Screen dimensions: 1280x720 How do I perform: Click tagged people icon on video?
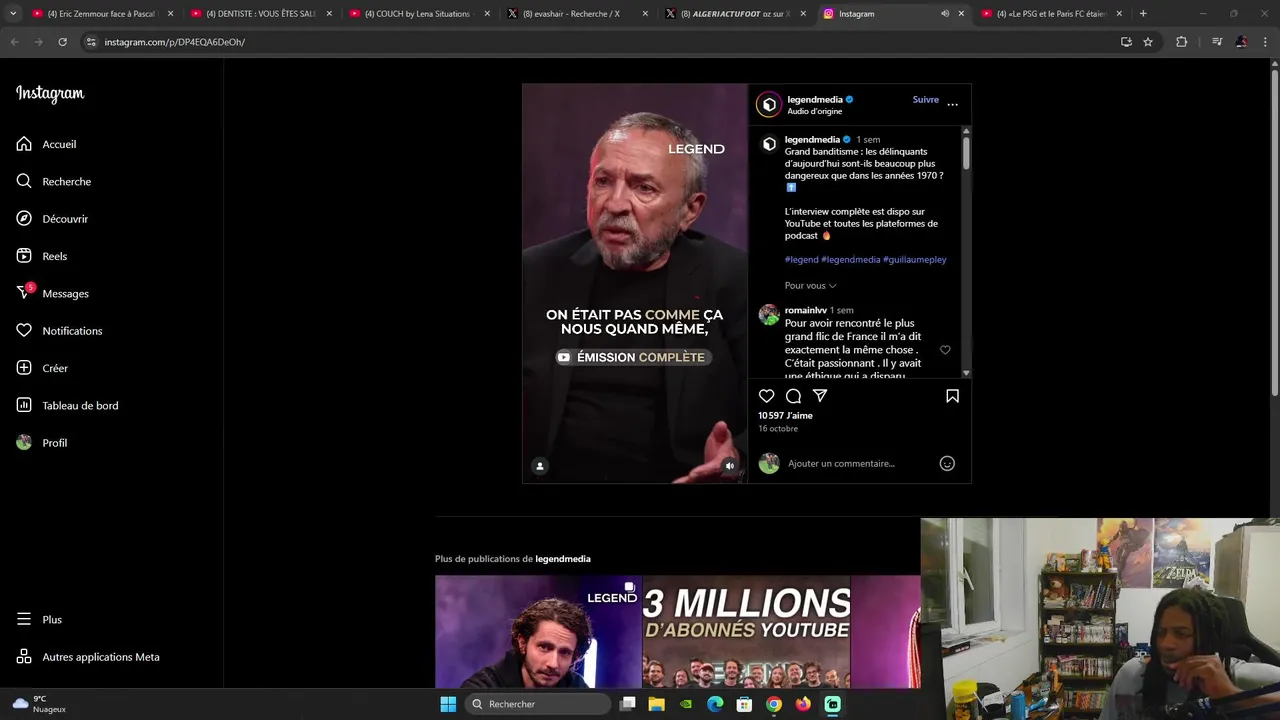tap(540, 466)
